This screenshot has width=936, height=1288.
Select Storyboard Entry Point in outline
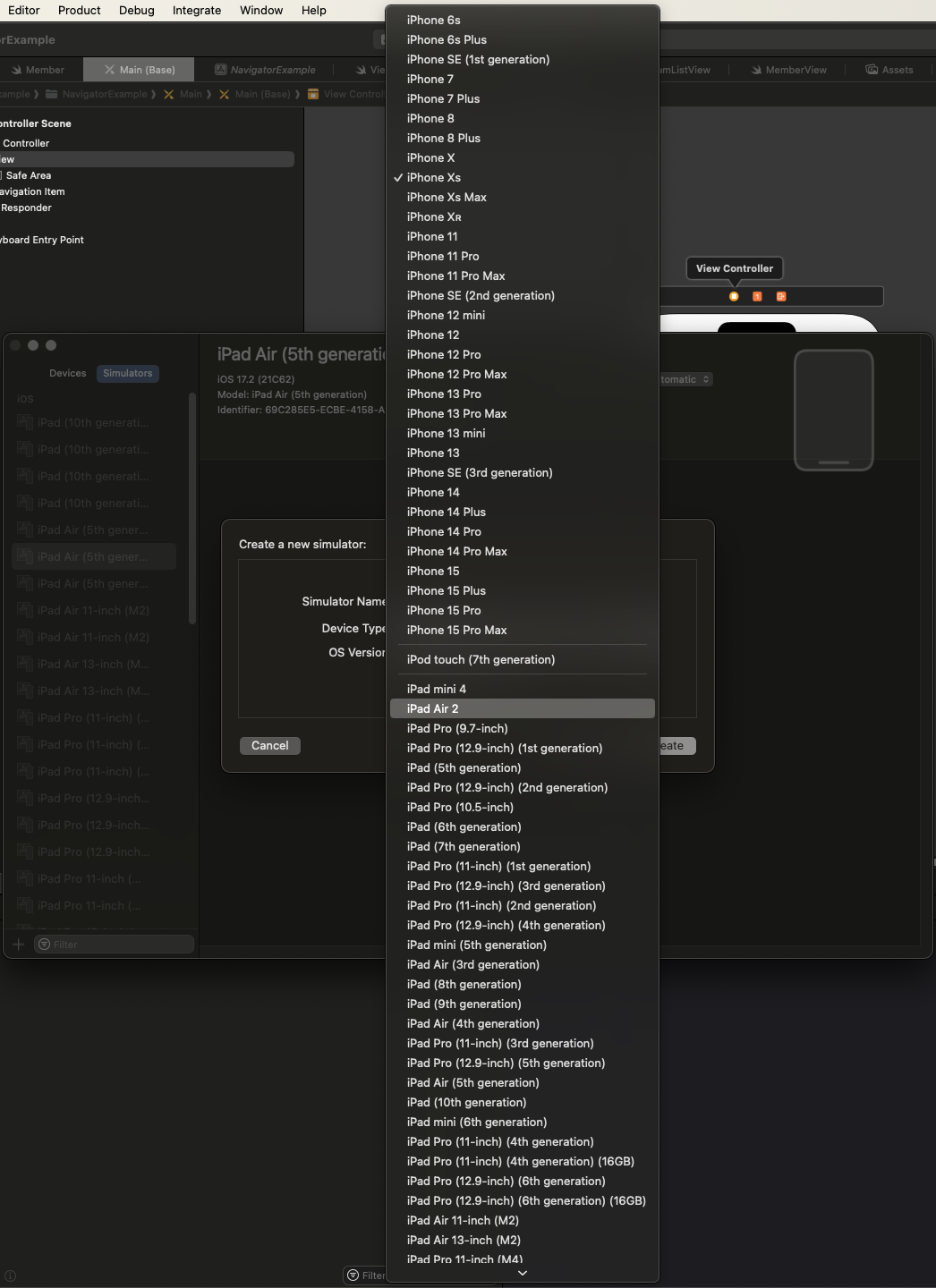42,240
